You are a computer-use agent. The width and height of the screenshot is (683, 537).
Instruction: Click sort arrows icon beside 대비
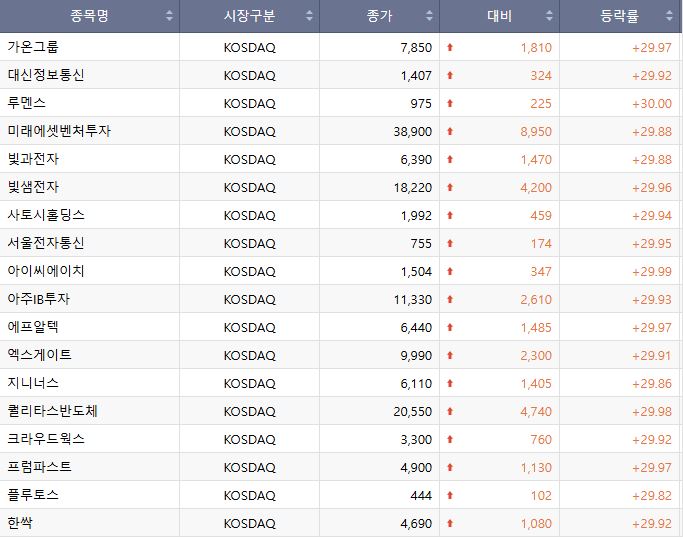549,16
